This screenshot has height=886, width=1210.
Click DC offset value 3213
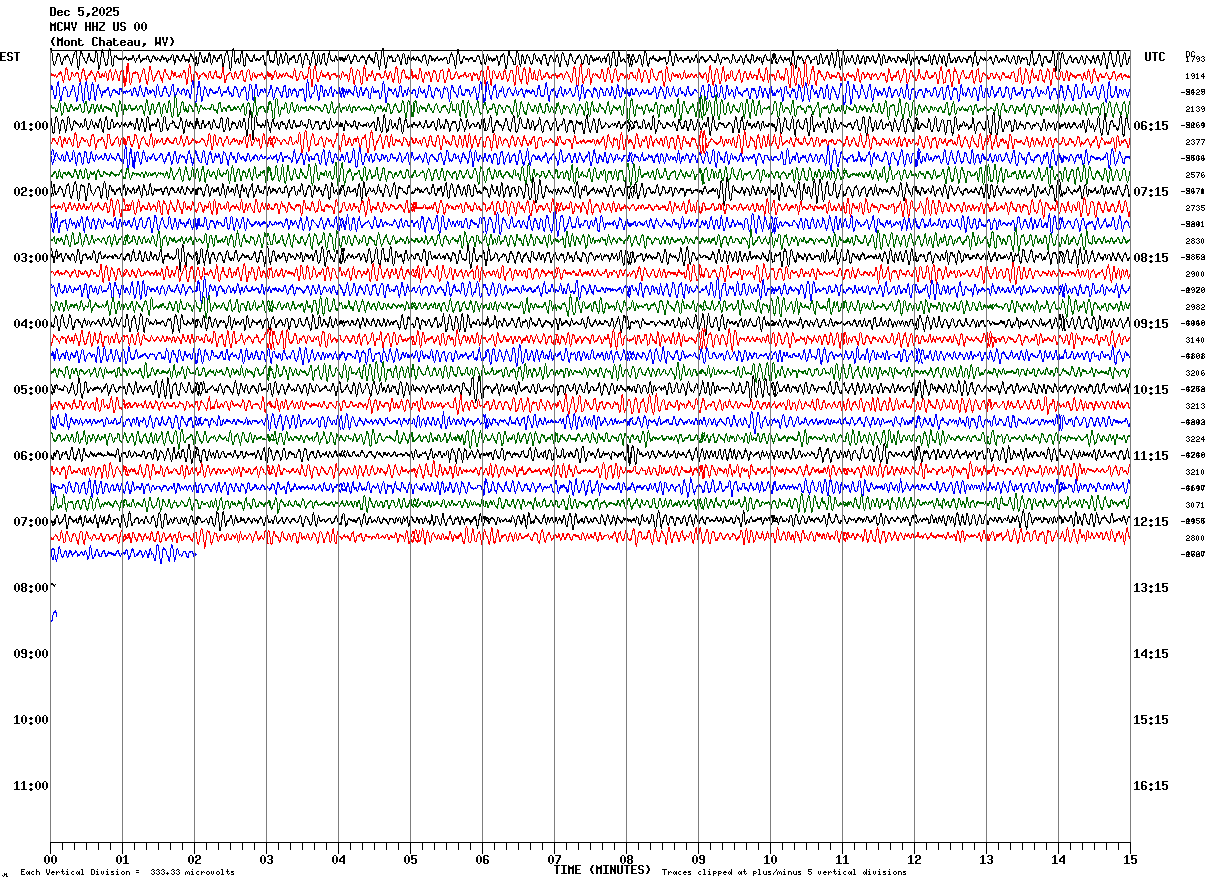coord(1195,406)
